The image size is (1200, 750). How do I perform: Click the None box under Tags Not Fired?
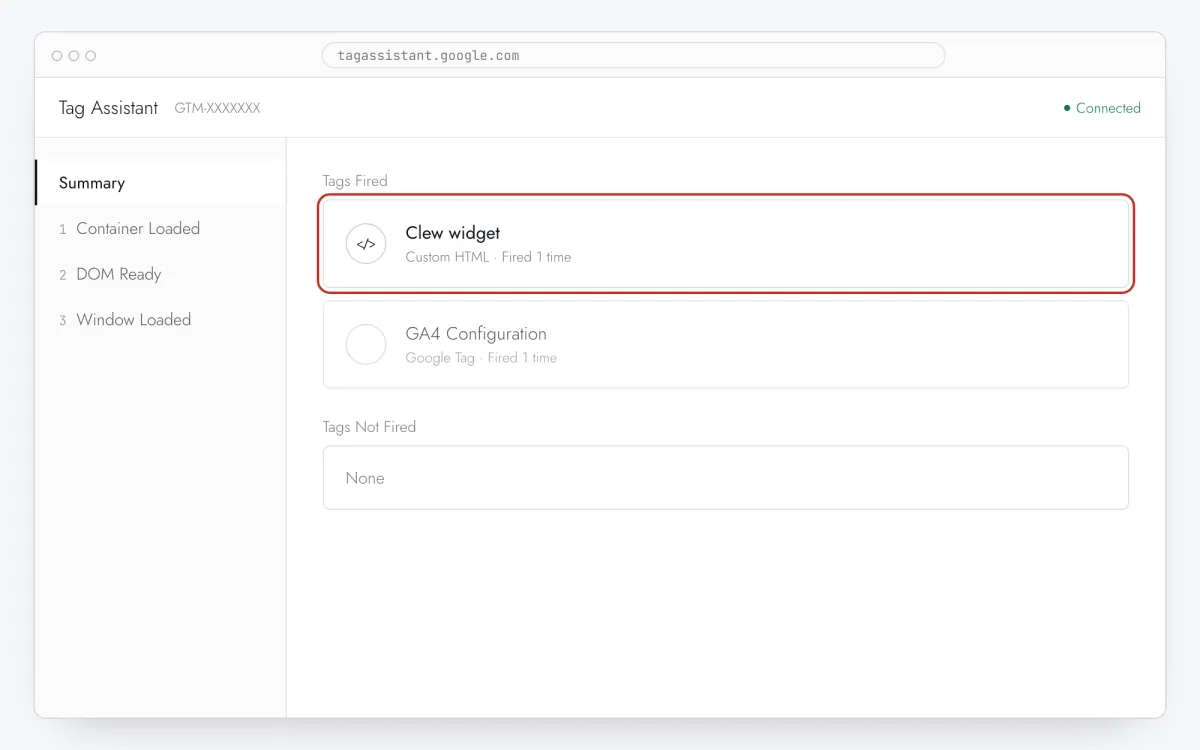tap(726, 478)
